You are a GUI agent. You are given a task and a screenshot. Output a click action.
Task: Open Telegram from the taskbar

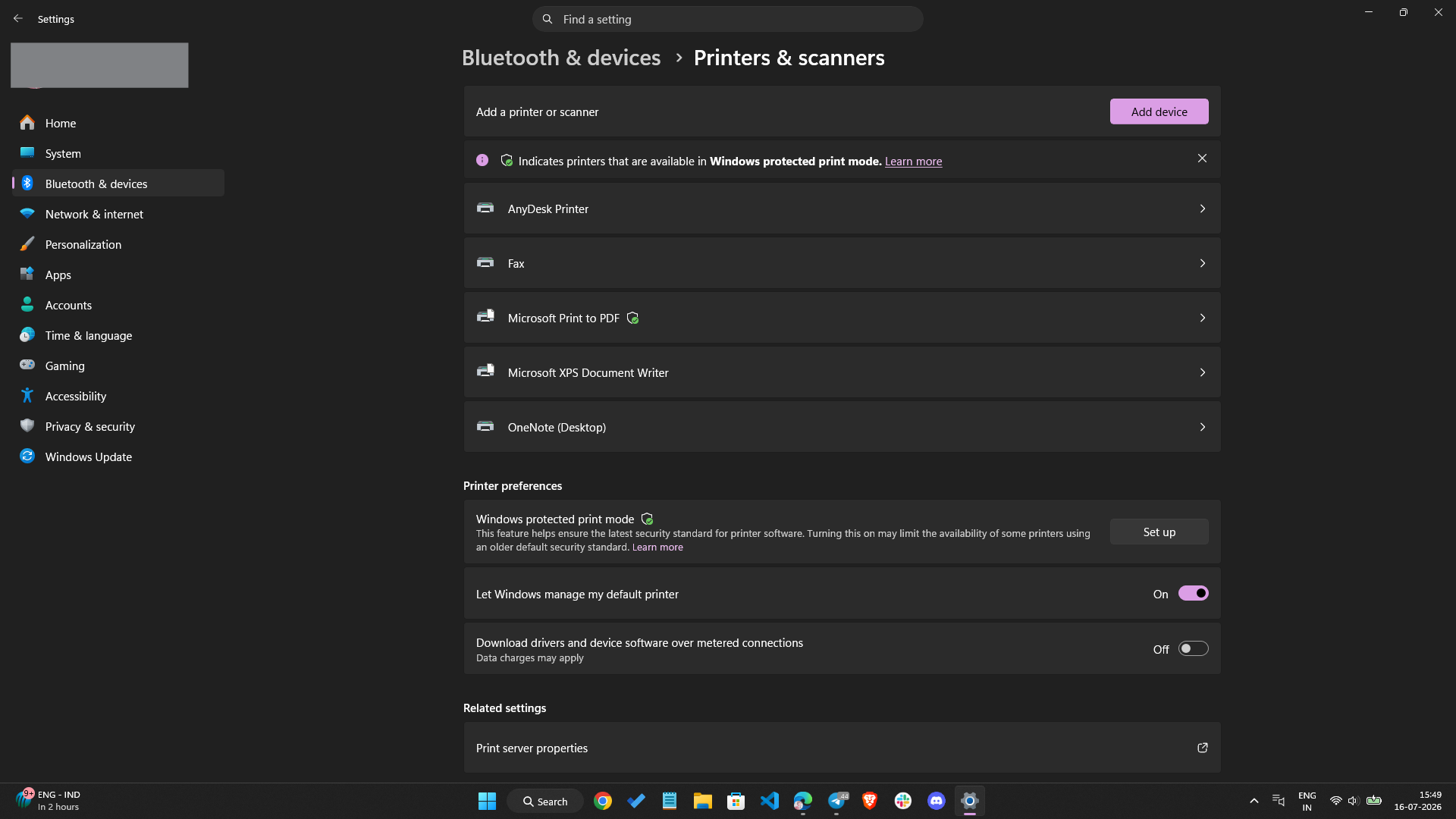pyautogui.click(x=836, y=801)
